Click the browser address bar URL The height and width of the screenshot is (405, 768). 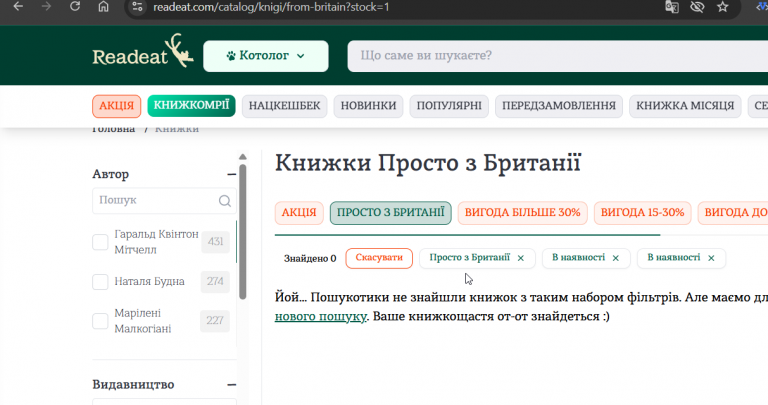tap(271, 7)
